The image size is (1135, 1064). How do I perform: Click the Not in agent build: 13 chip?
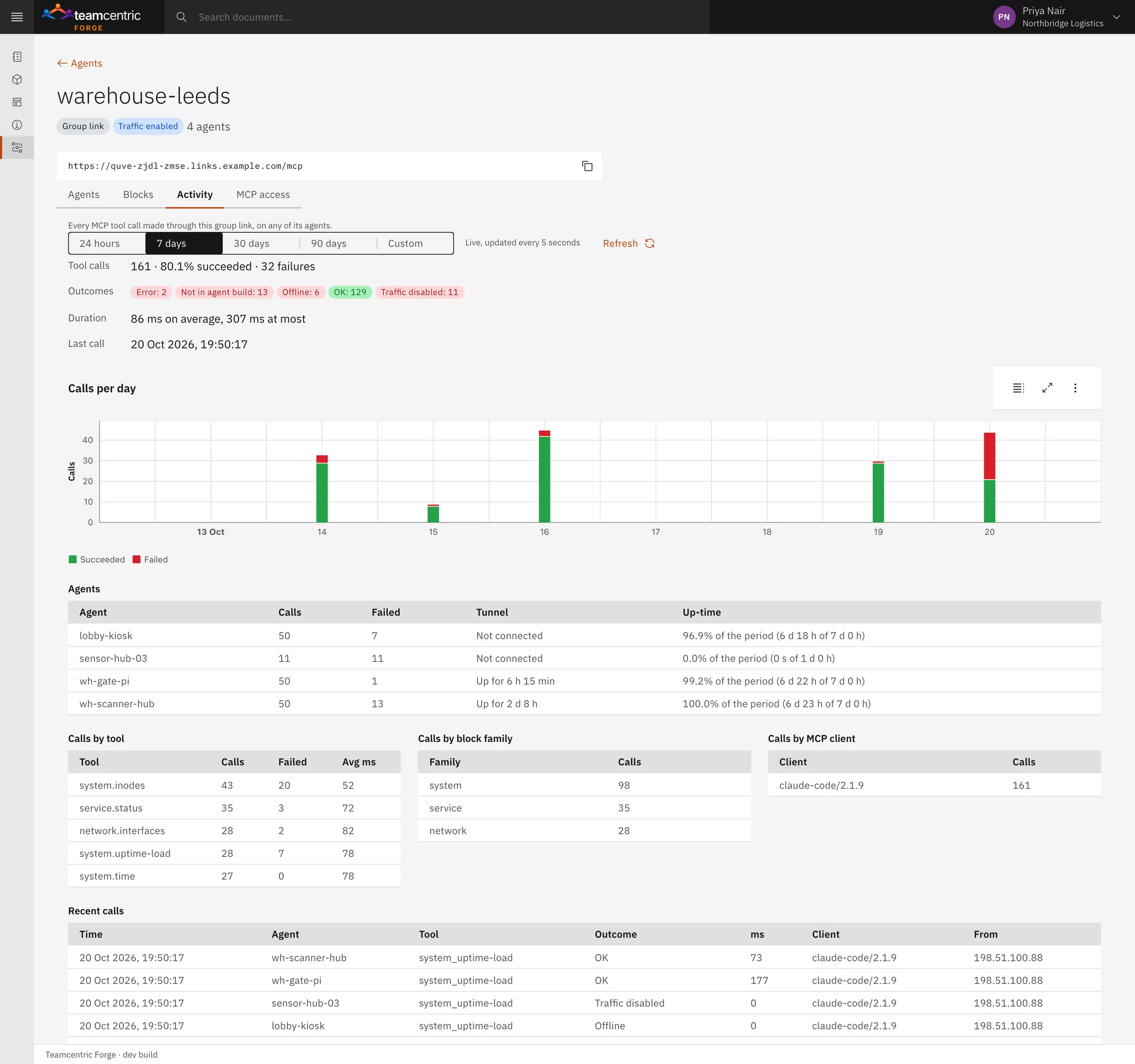224,292
